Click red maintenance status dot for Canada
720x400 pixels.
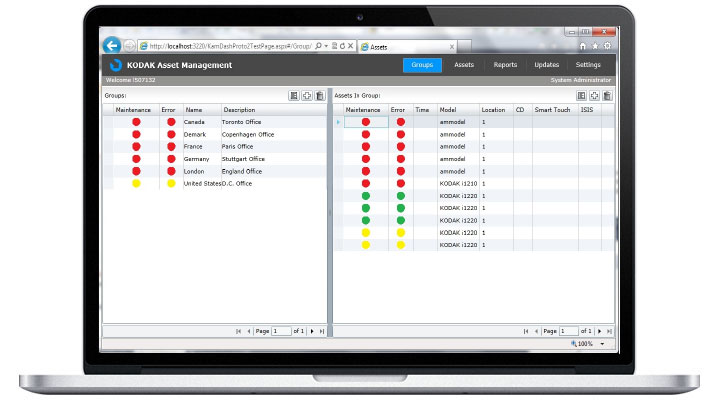(136, 122)
